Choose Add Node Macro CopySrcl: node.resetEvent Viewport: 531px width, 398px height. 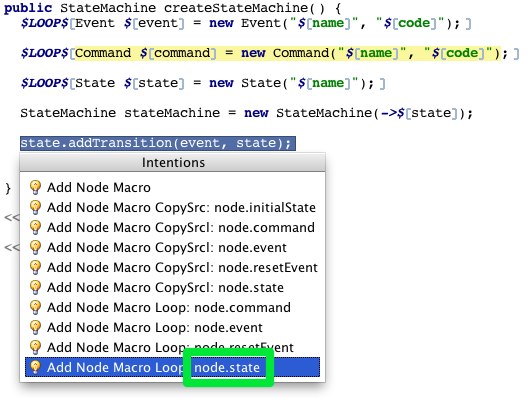click(x=172, y=267)
